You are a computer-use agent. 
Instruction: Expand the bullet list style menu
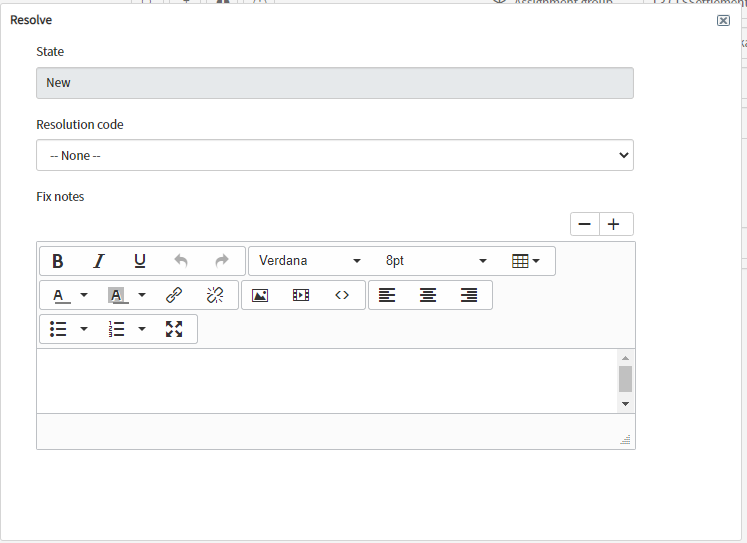[x=84, y=329]
